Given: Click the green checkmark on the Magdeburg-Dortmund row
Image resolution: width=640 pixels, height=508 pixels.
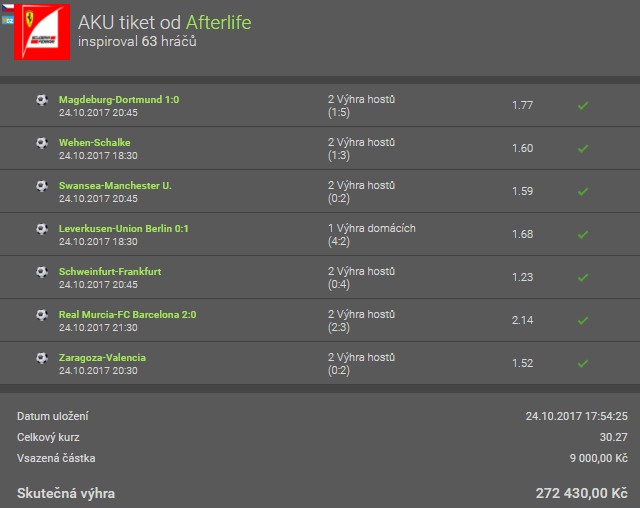Looking at the screenshot, I should click(583, 105).
